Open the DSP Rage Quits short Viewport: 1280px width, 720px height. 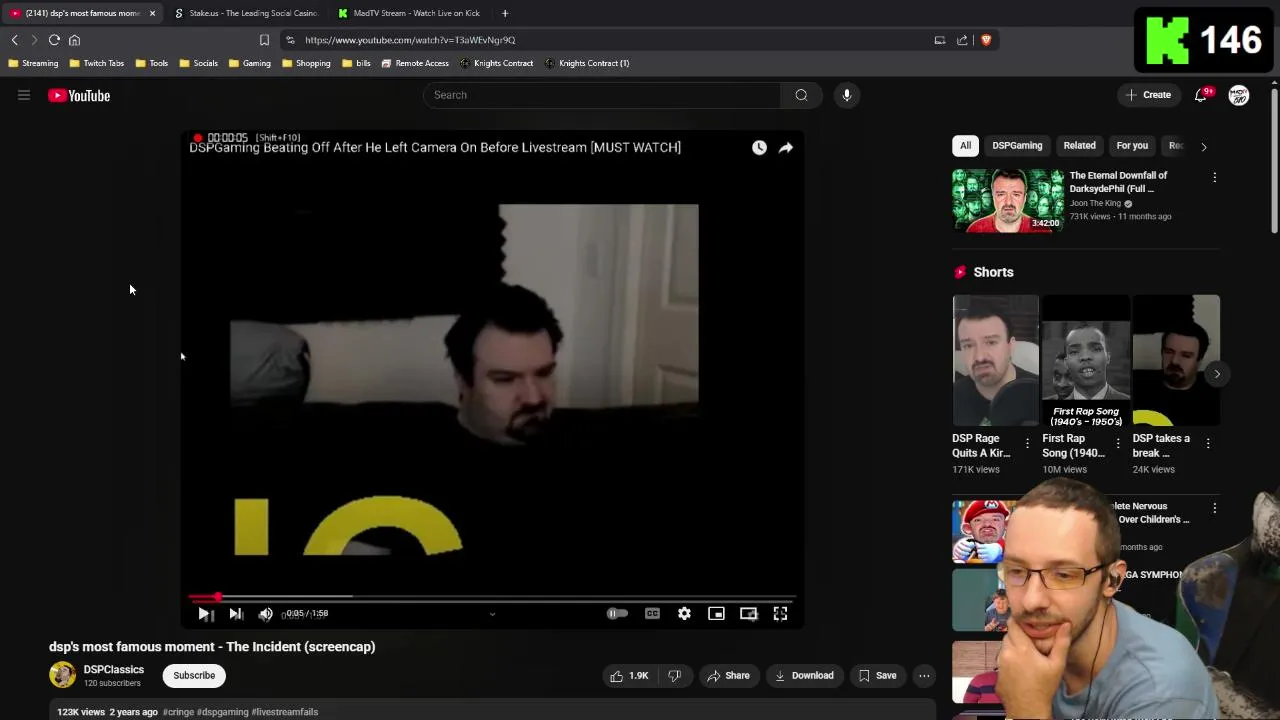coord(995,360)
